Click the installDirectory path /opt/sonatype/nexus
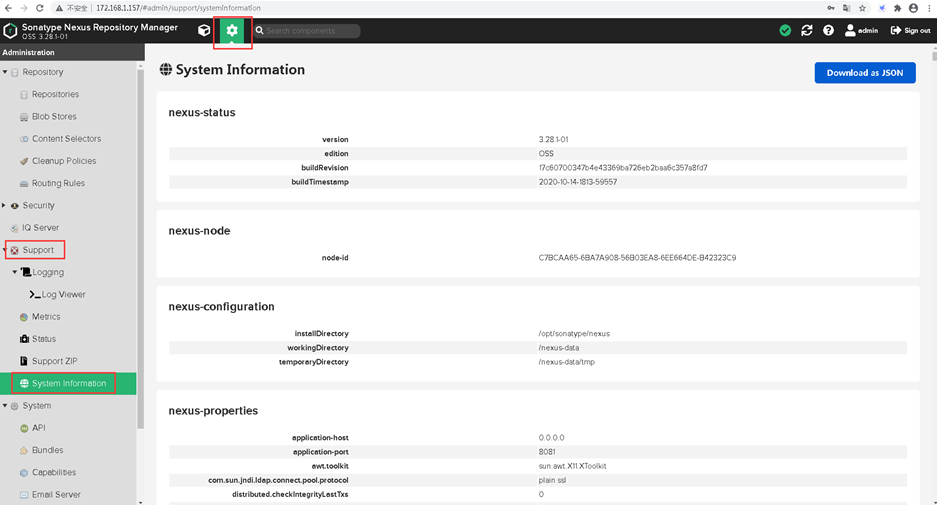 574,334
